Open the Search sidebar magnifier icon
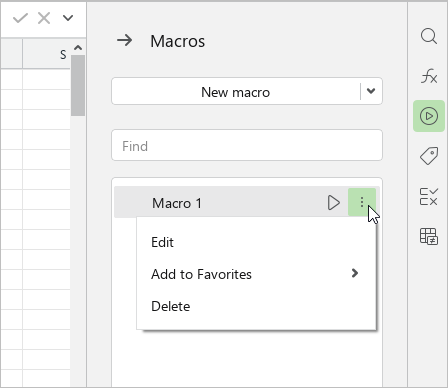This screenshot has height=388, width=448. pyautogui.click(x=429, y=36)
